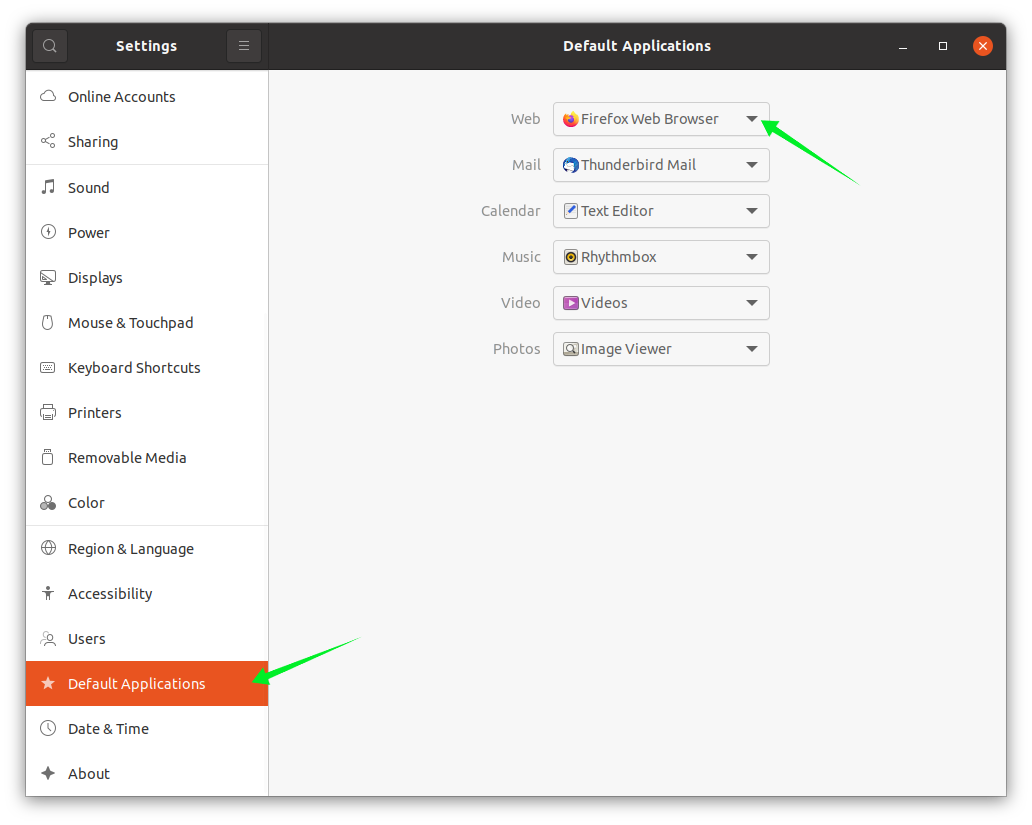Switch to the Displays panel
This screenshot has width=1032, height=825.
(x=147, y=277)
